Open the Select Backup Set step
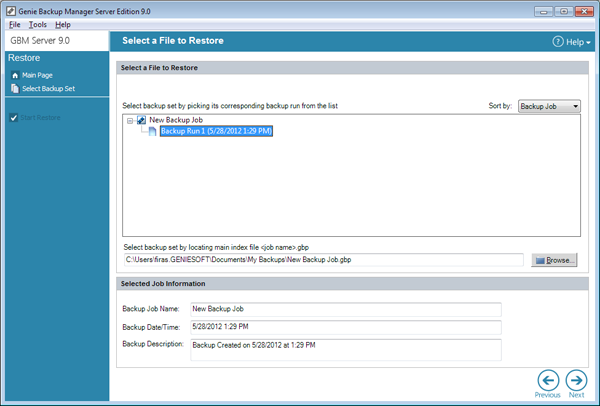This screenshot has width=600, height=406. point(49,88)
